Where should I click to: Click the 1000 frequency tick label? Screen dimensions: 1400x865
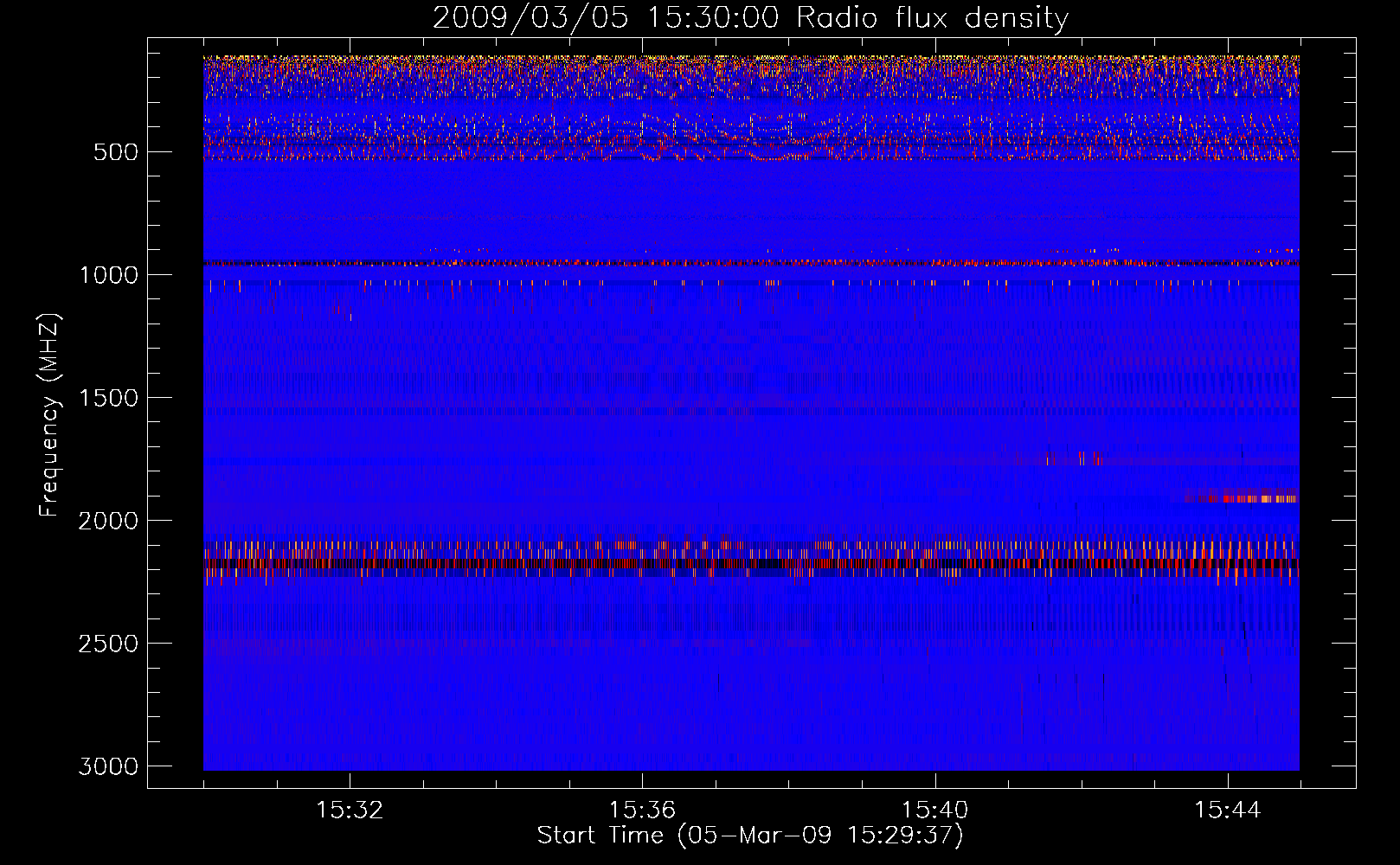[108, 275]
